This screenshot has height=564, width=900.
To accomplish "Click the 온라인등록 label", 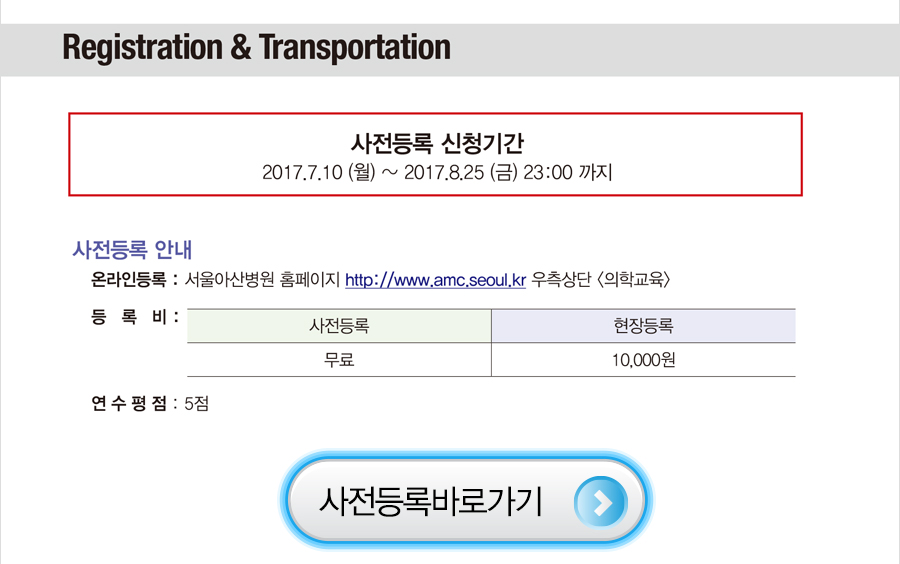I will click(x=129, y=280).
